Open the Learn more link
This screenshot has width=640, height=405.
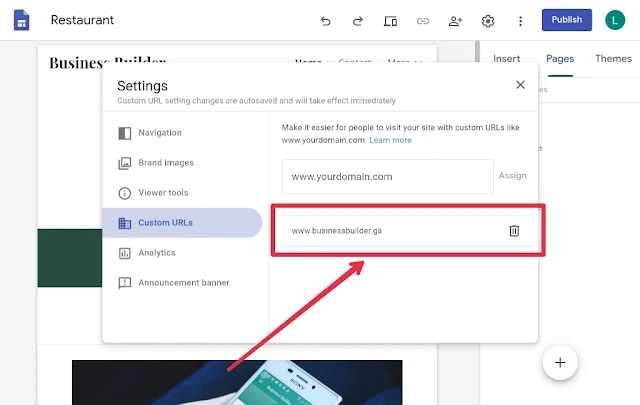[390, 140]
